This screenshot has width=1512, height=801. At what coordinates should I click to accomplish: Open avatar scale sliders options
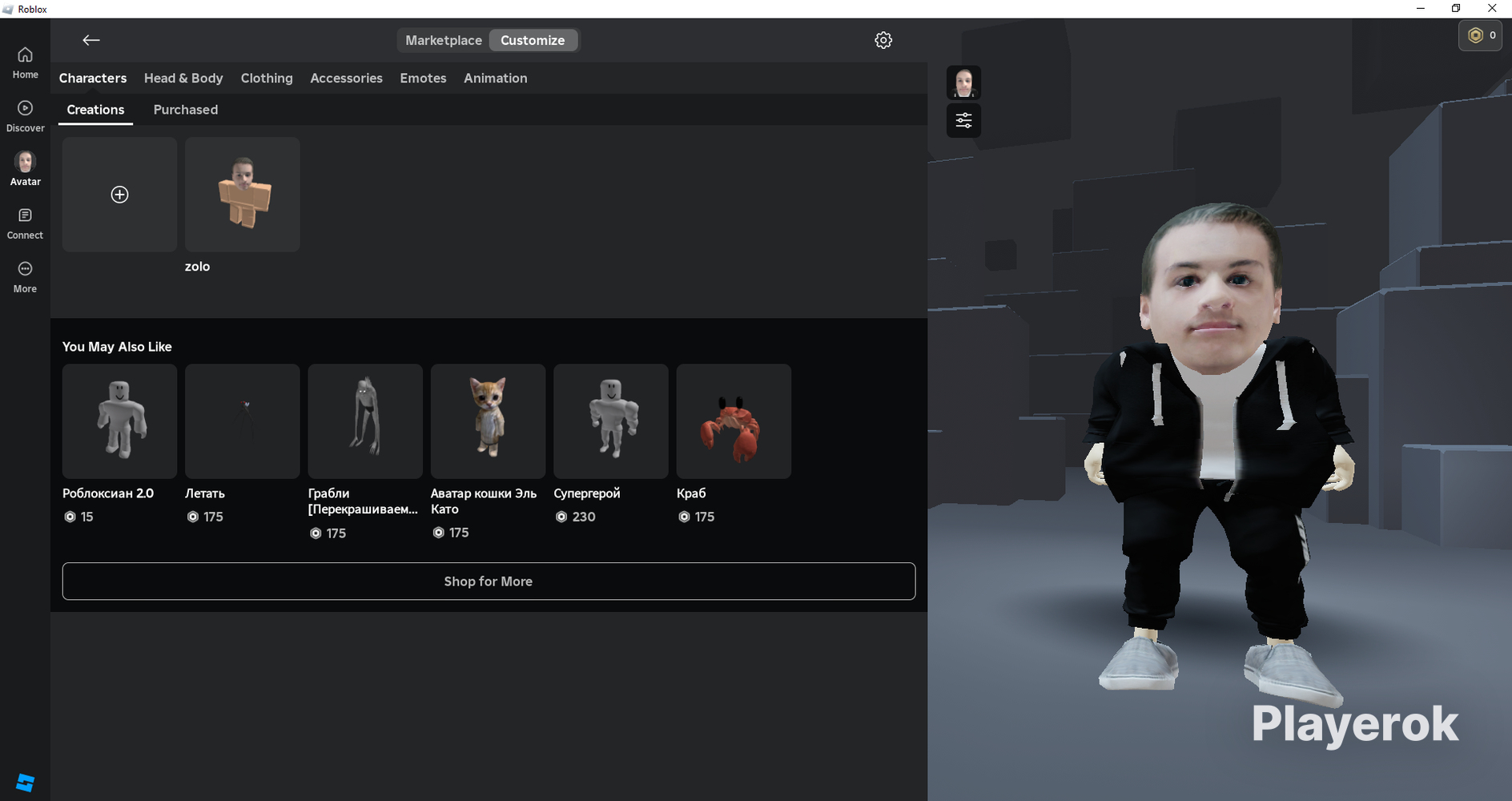point(963,120)
